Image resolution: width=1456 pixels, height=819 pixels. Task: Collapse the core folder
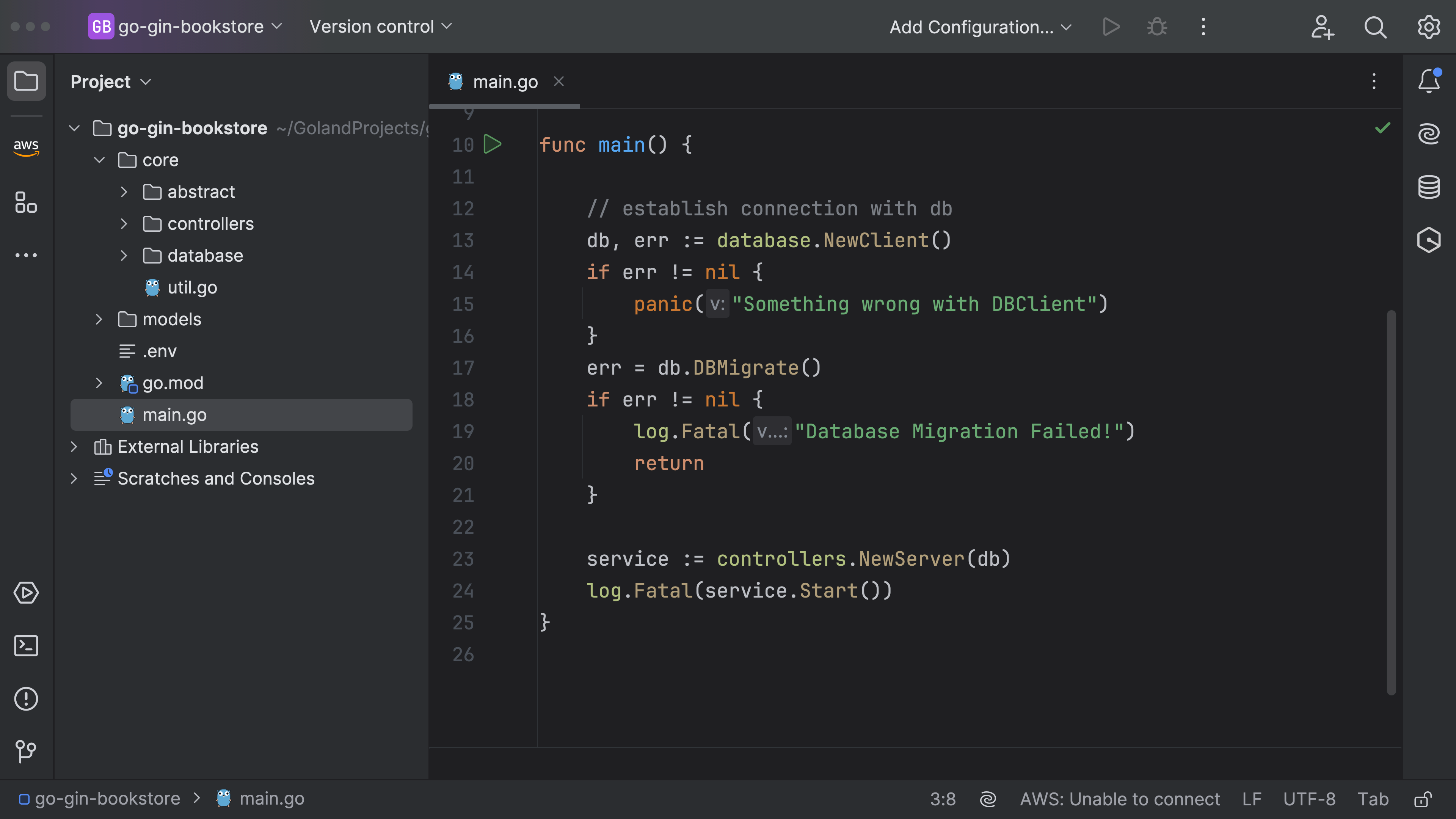(99, 160)
